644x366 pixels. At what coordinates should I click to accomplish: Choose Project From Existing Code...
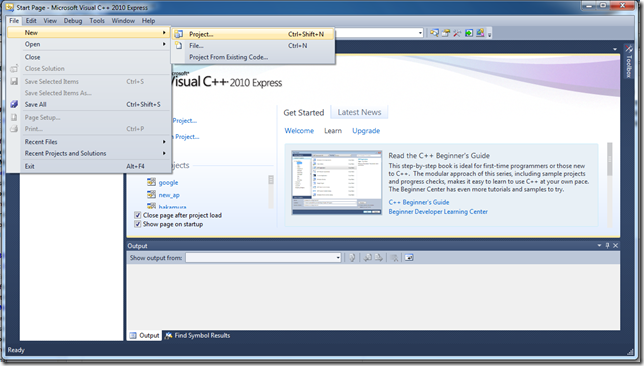click(x=252, y=57)
